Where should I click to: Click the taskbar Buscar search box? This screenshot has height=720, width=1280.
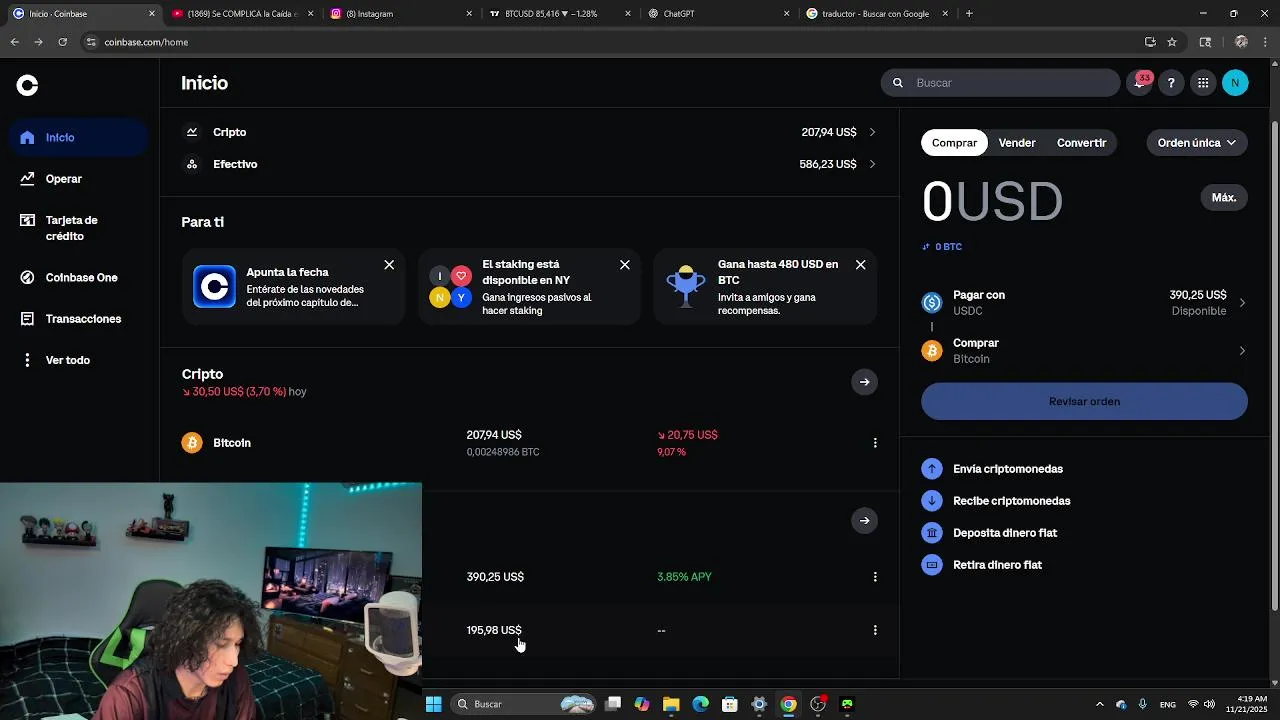click(524, 704)
